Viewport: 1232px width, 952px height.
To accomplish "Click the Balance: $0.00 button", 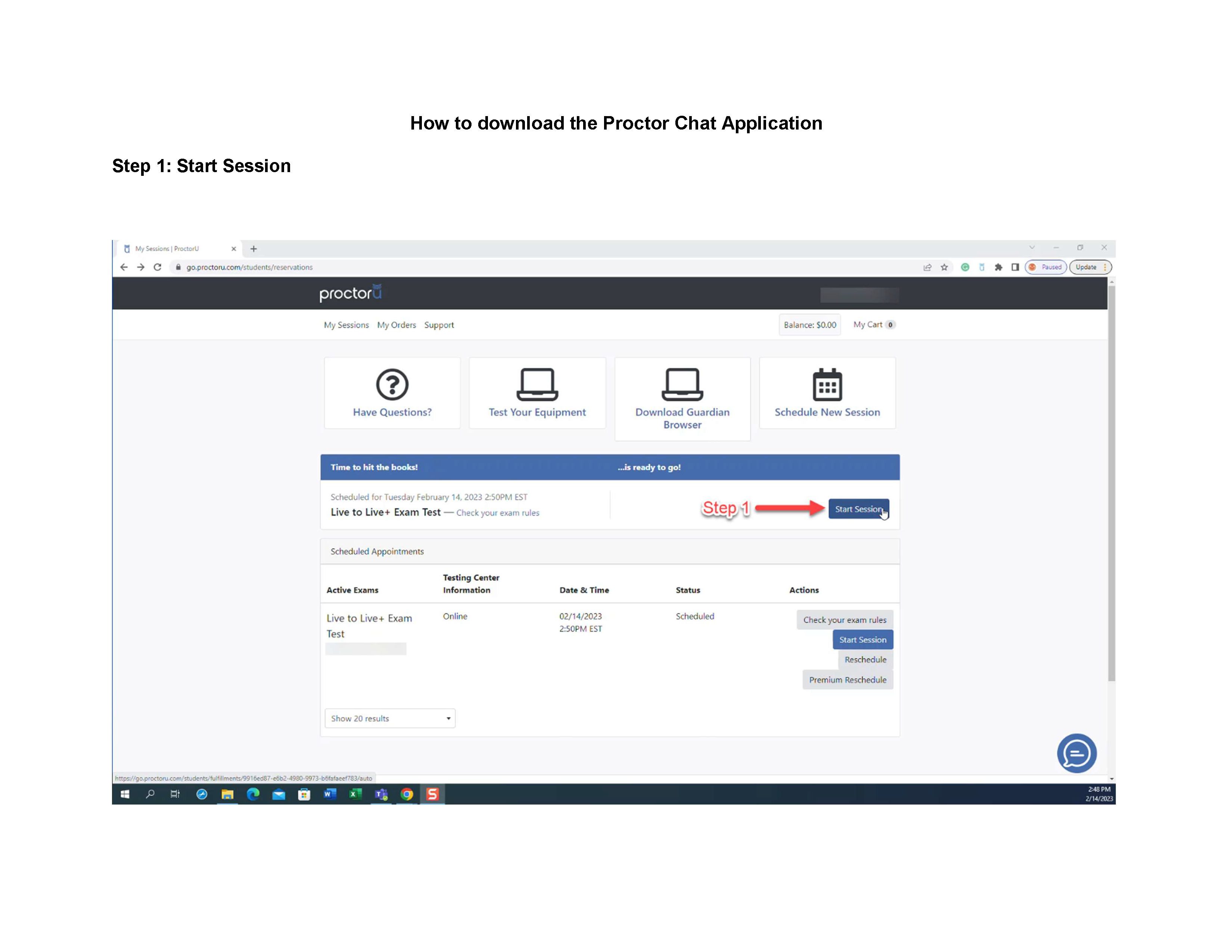I will (809, 325).
